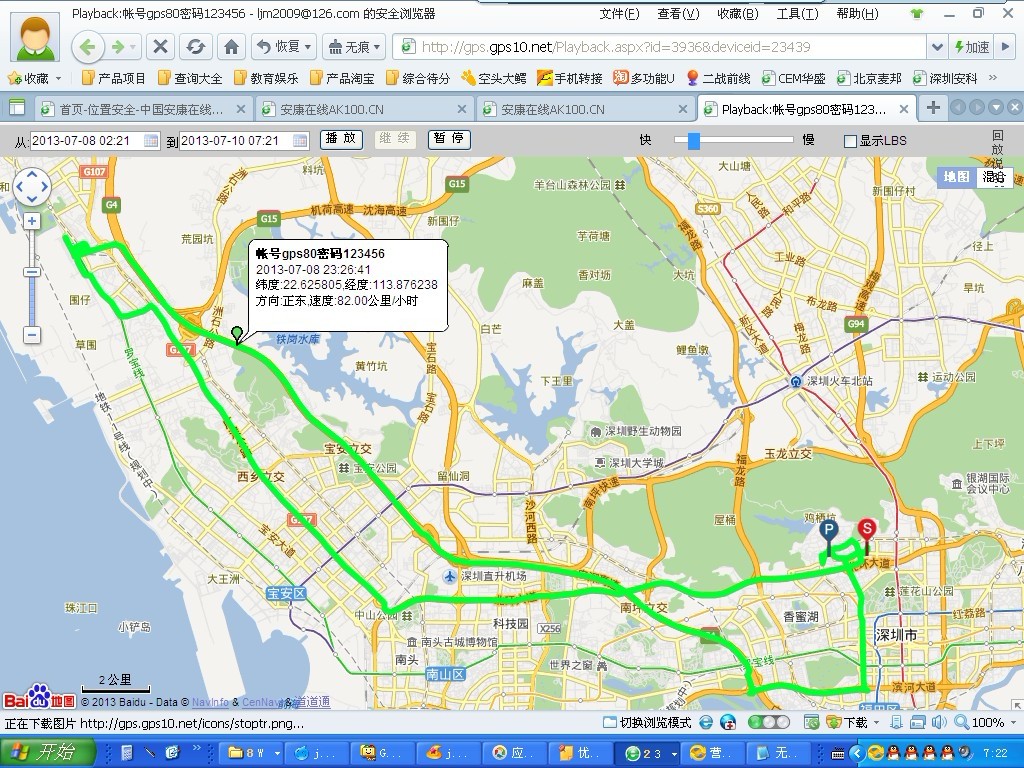The image size is (1024, 768).
Task: Show more bookmarks with the chevron
Action: click(993, 78)
